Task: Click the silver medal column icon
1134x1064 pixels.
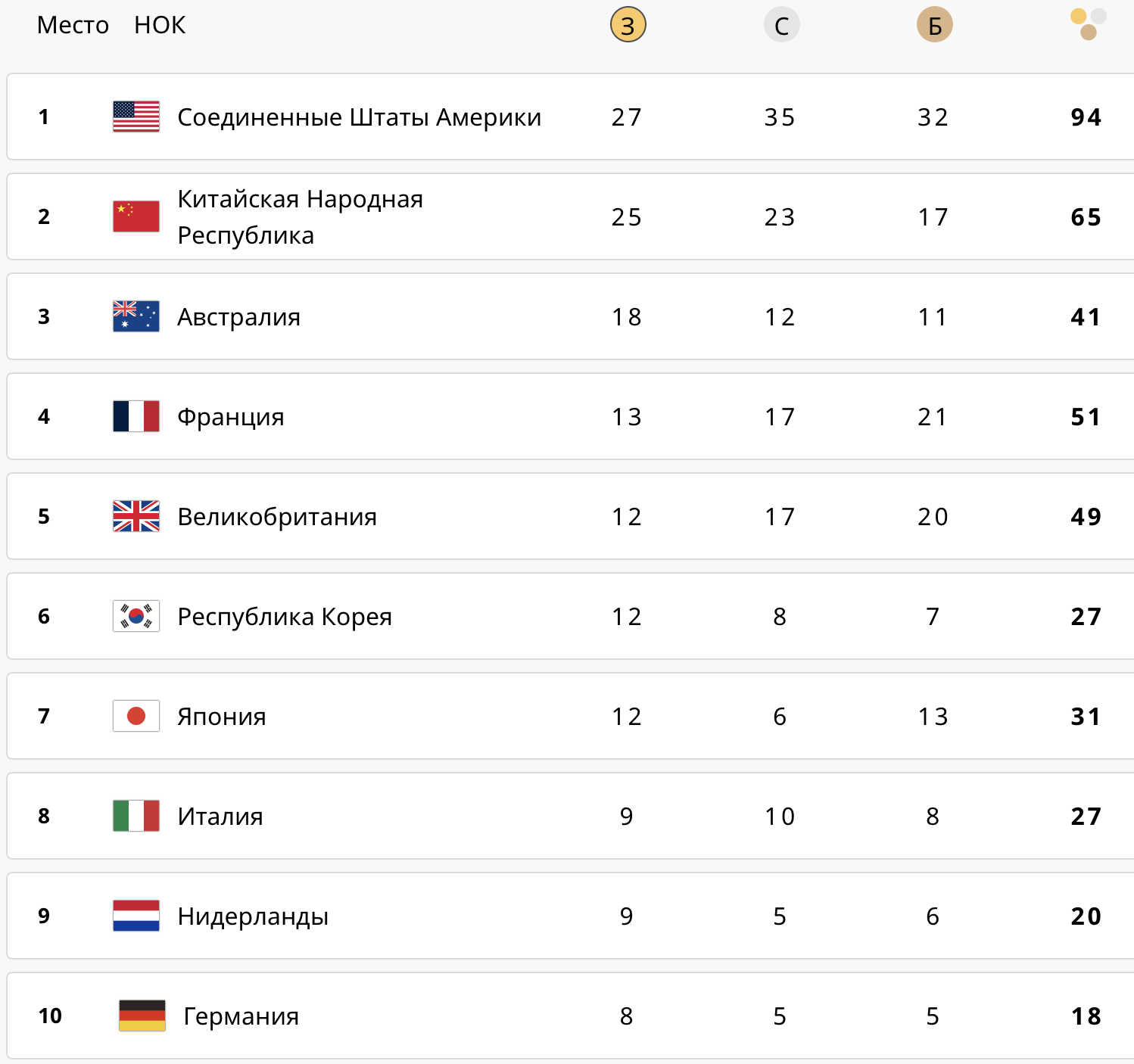Action: pos(781,25)
